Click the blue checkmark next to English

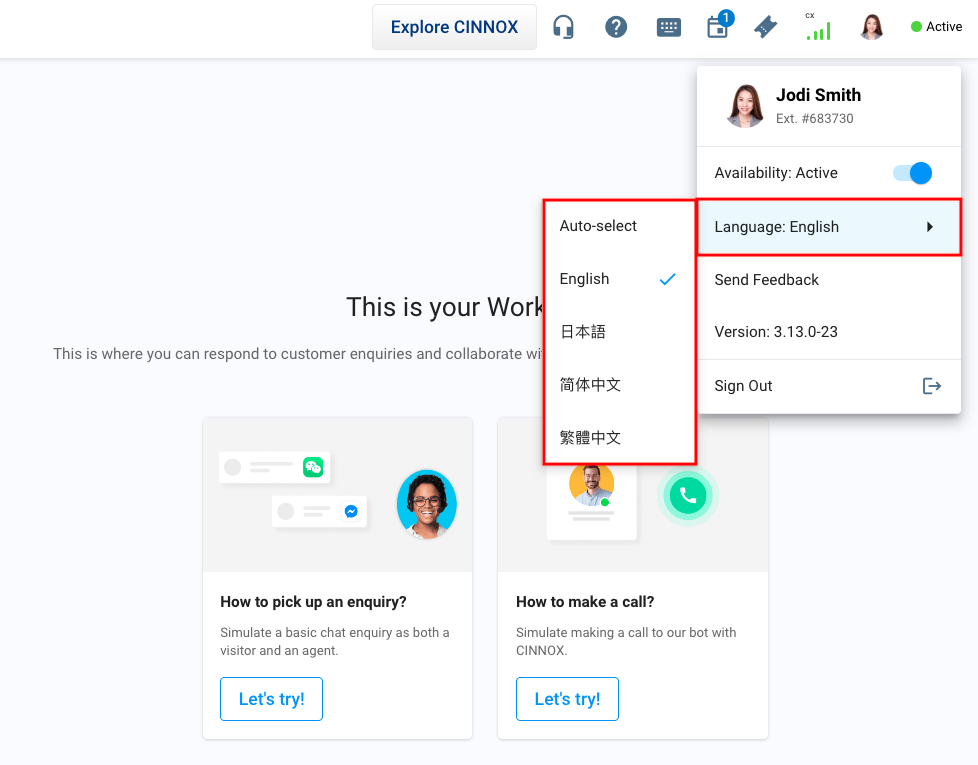(667, 279)
